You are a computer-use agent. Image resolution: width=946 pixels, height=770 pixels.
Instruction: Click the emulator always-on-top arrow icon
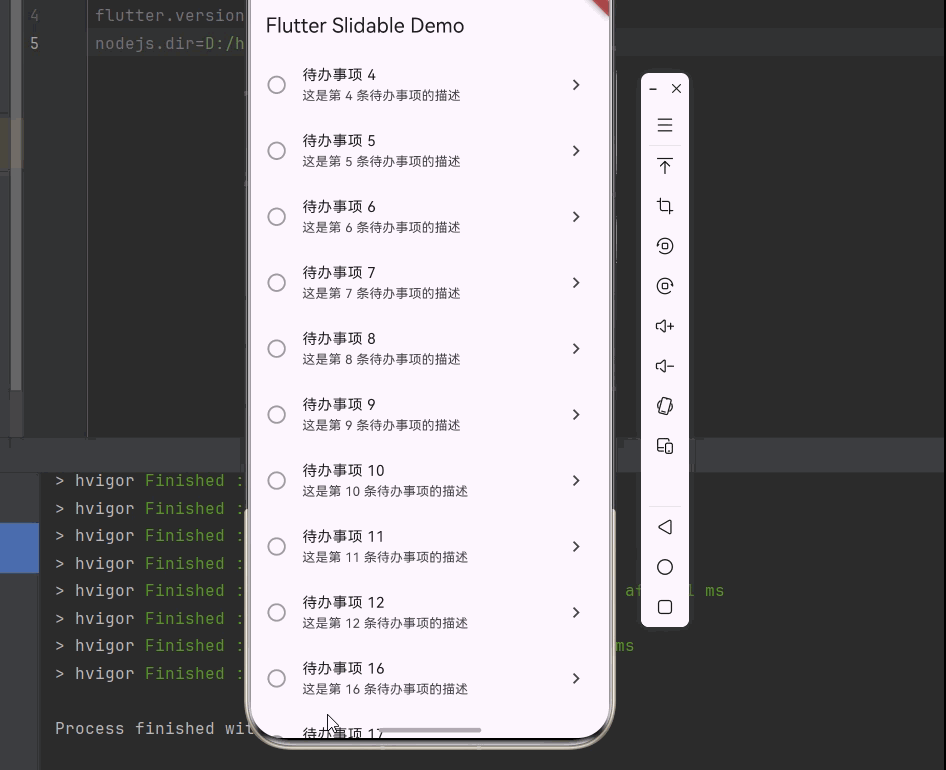665,166
